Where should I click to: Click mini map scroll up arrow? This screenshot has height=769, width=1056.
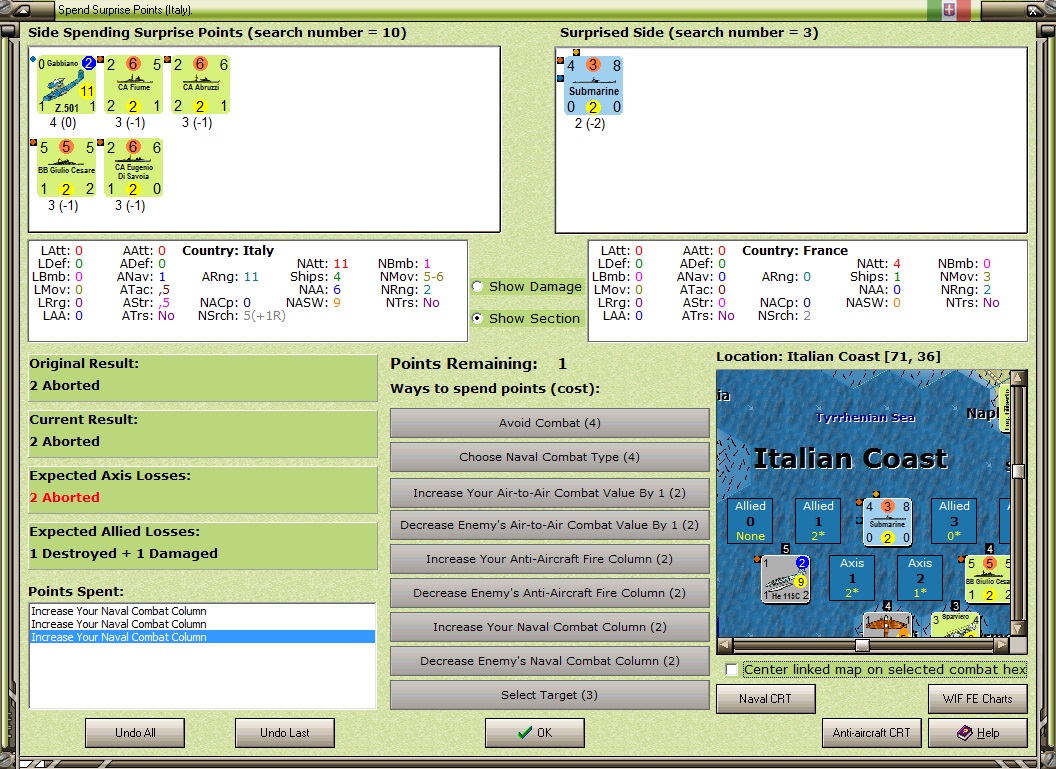(1018, 377)
